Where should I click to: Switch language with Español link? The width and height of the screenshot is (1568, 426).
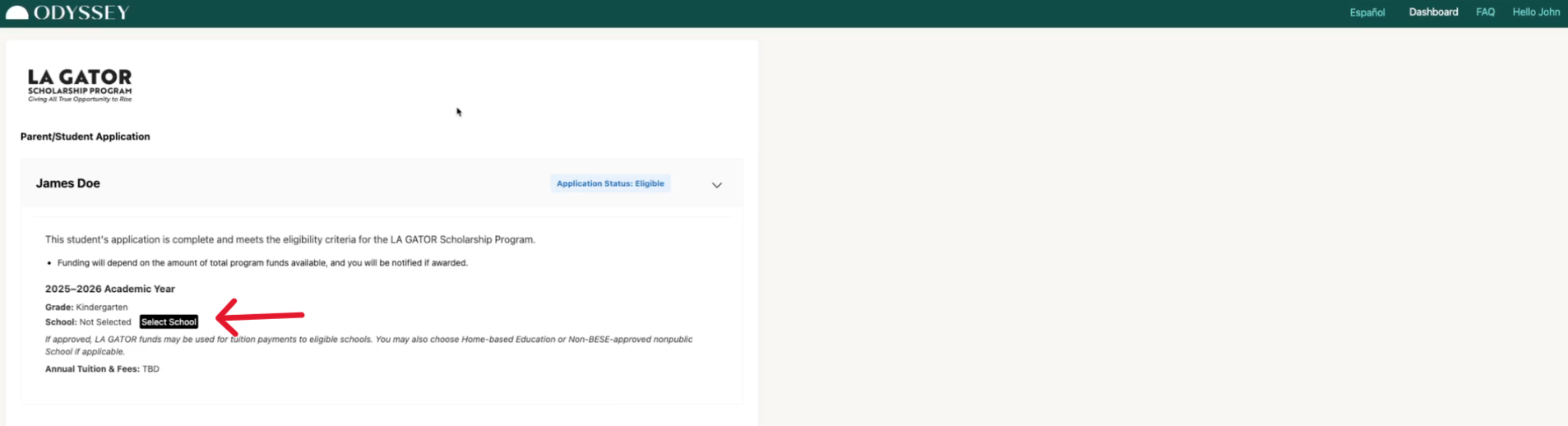click(1367, 12)
